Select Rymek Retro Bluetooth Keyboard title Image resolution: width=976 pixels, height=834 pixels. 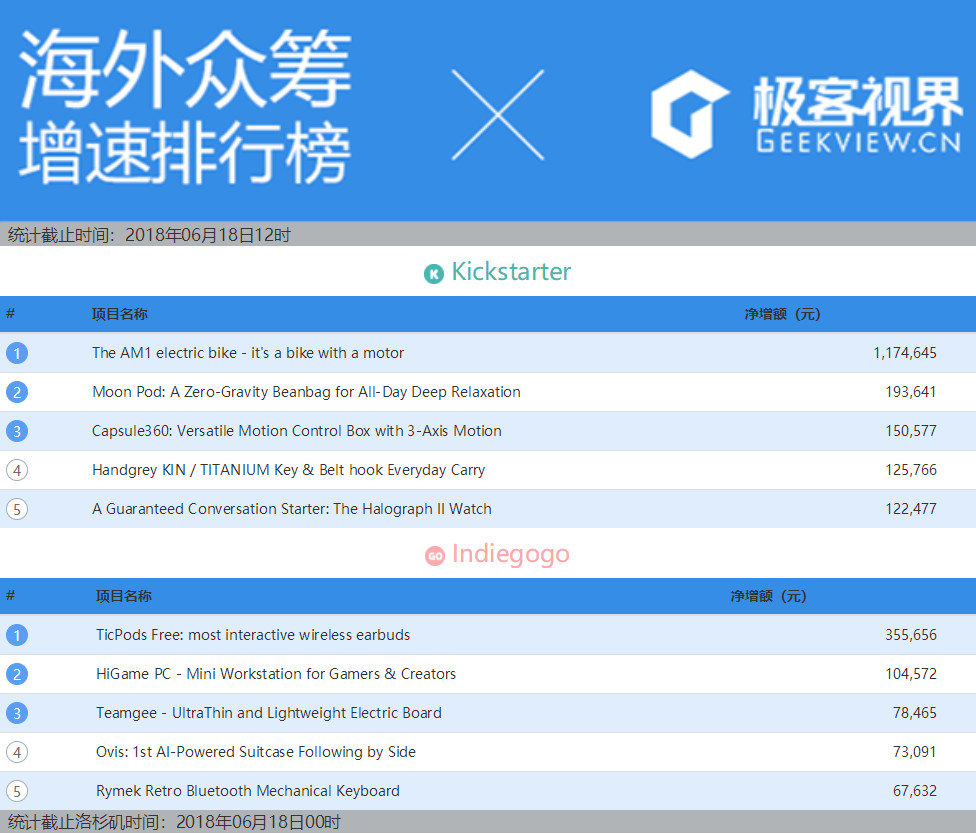point(248,791)
